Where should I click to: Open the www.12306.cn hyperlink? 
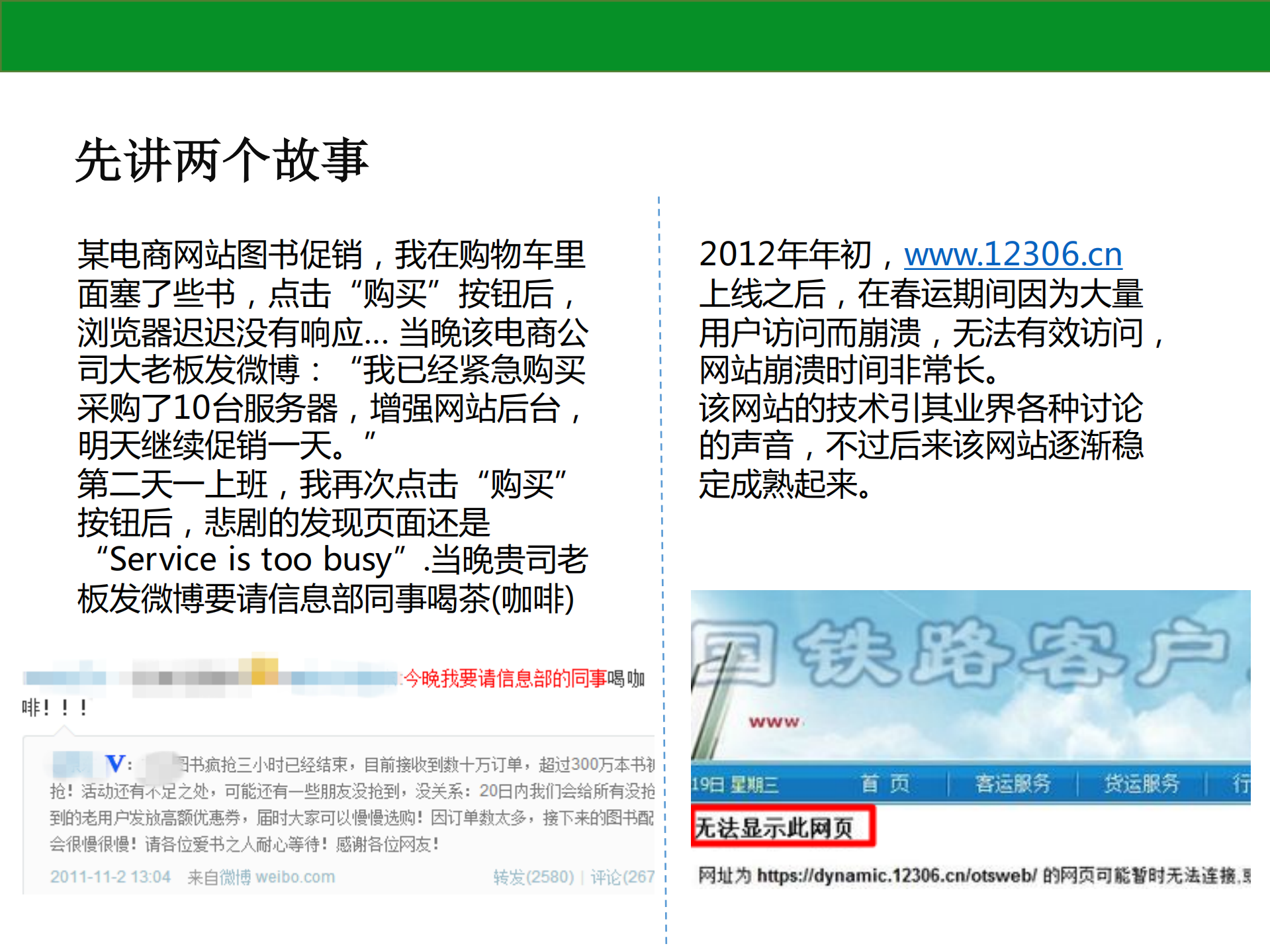pyautogui.click(x=1011, y=253)
